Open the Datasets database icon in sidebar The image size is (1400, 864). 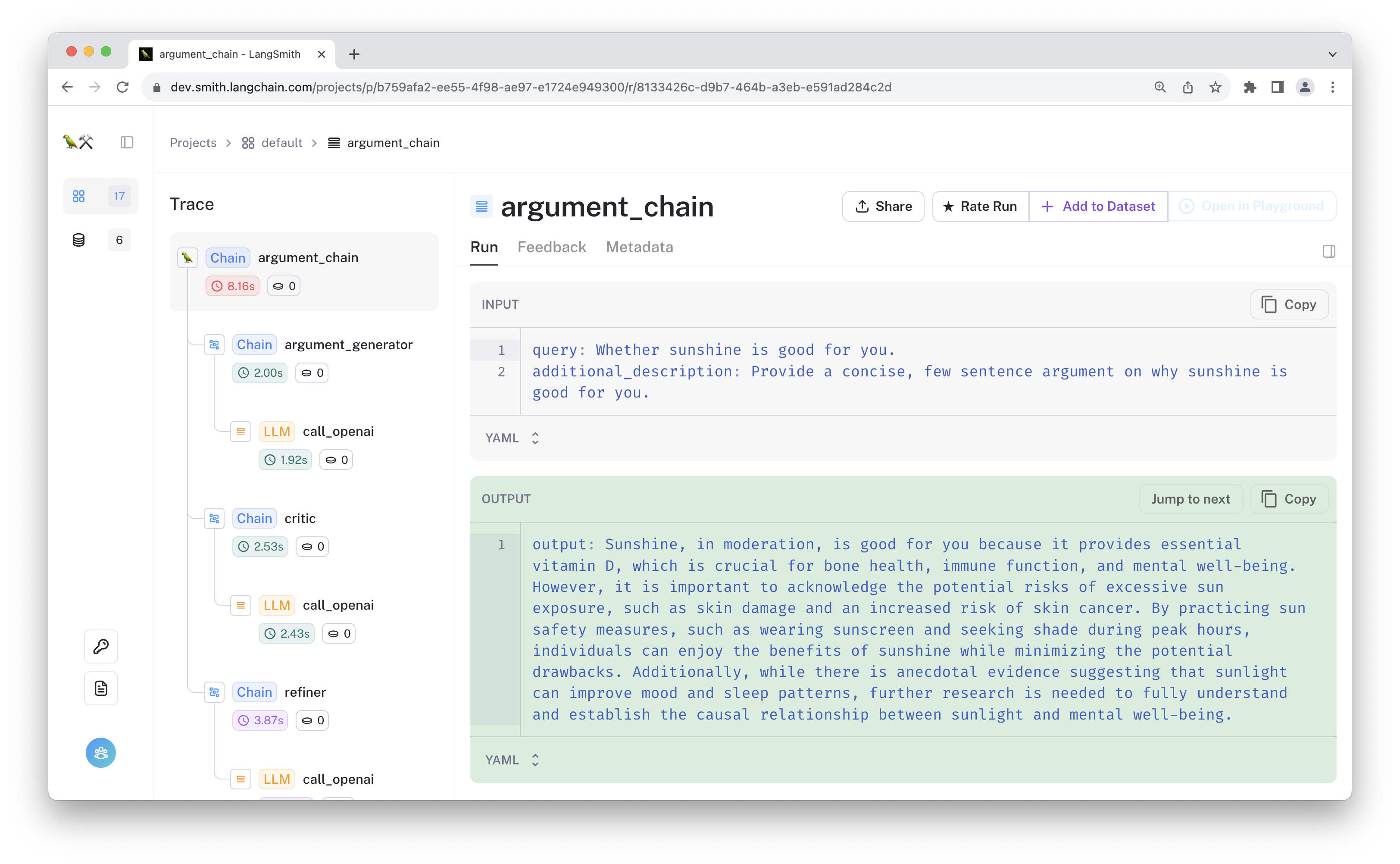(79, 240)
